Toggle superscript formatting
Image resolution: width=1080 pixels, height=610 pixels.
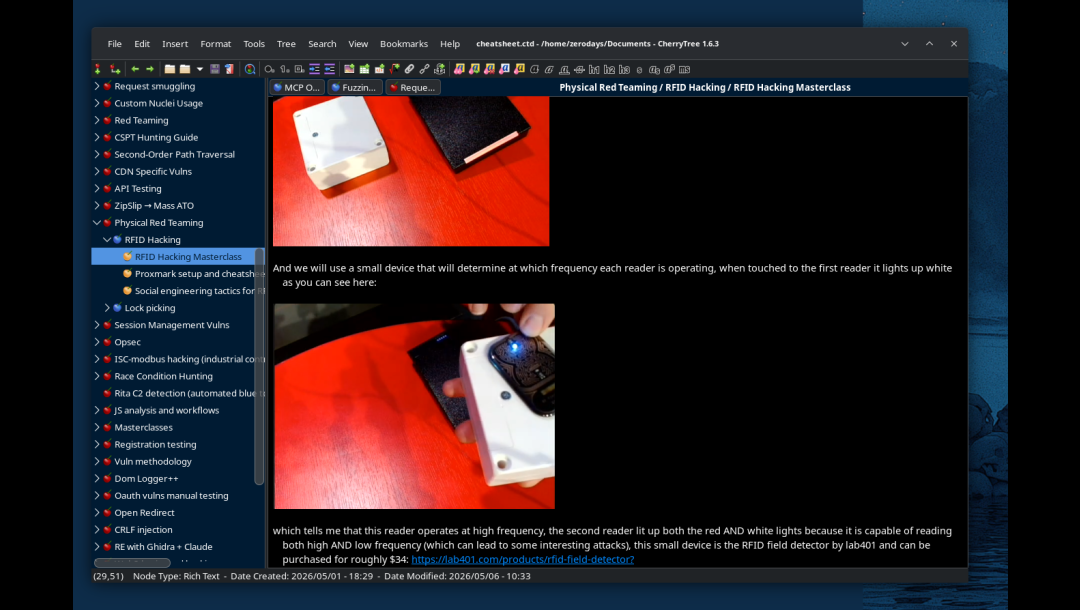(669, 69)
